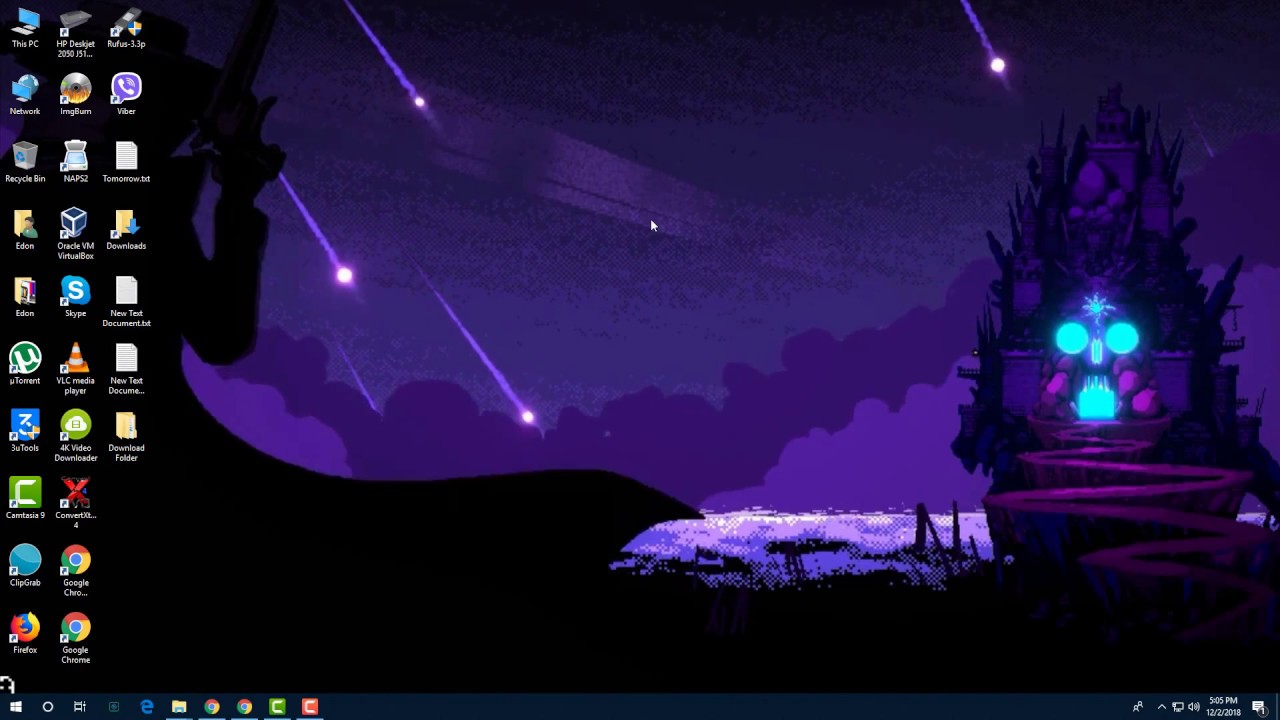The height and width of the screenshot is (720, 1280).
Task: Open Cortana search circle on taskbar
Action: pyautogui.click(x=47, y=707)
